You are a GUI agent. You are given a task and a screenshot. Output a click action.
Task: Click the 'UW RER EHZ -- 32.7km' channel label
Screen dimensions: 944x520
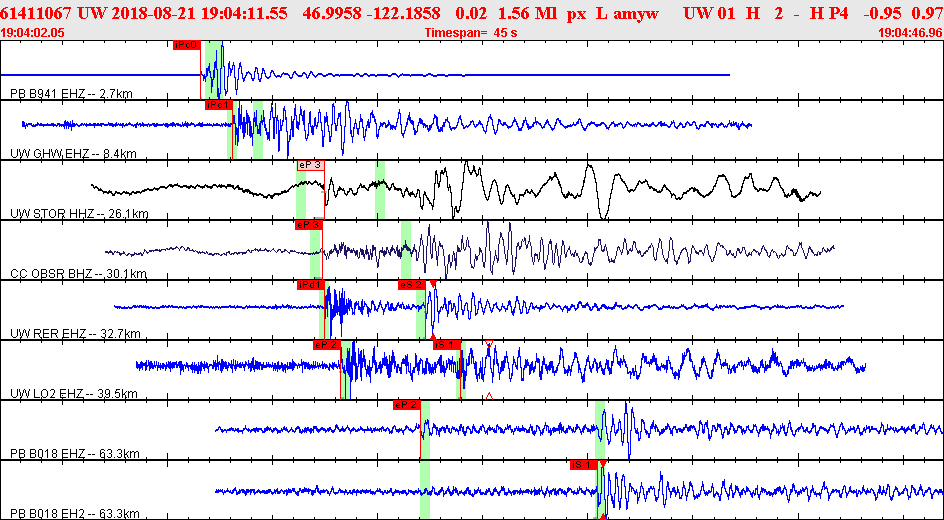76,333
